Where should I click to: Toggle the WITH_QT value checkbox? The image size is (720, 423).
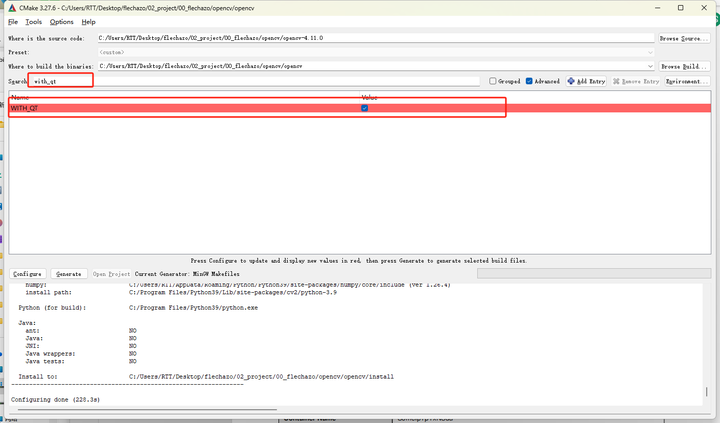[x=365, y=108]
